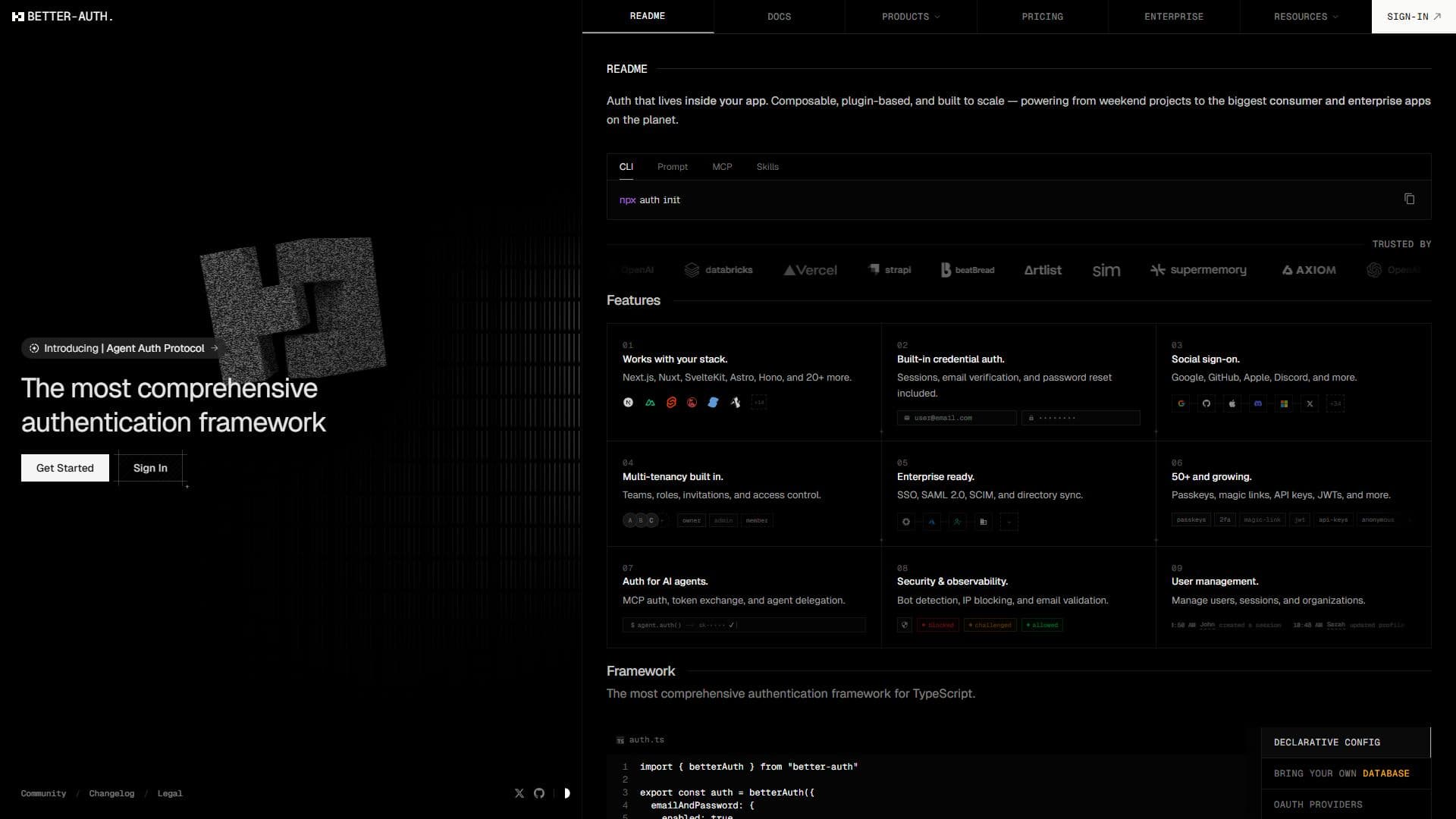Click the Better-Auth logo in header
Screen dimensions: 1456x819
(x=62, y=16)
